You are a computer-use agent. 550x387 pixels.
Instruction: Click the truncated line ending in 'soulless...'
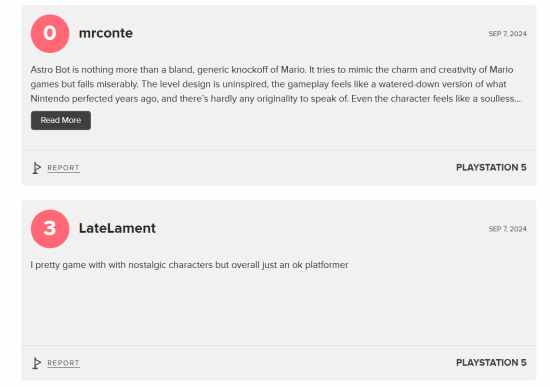(276, 99)
